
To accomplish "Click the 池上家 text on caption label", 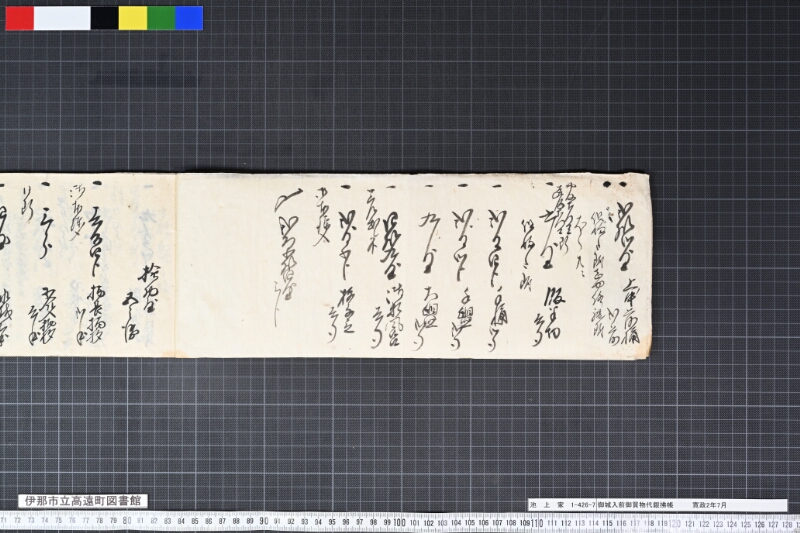I will [x=547, y=505].
